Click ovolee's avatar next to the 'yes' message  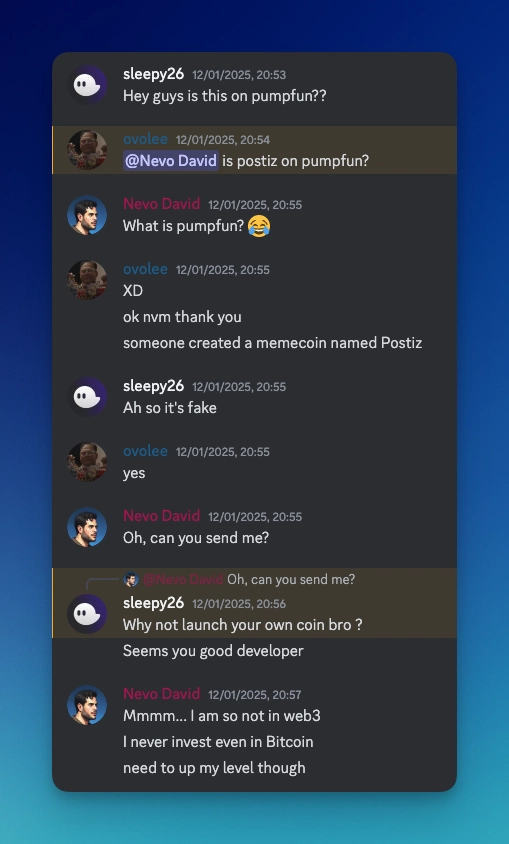(87, 462)
